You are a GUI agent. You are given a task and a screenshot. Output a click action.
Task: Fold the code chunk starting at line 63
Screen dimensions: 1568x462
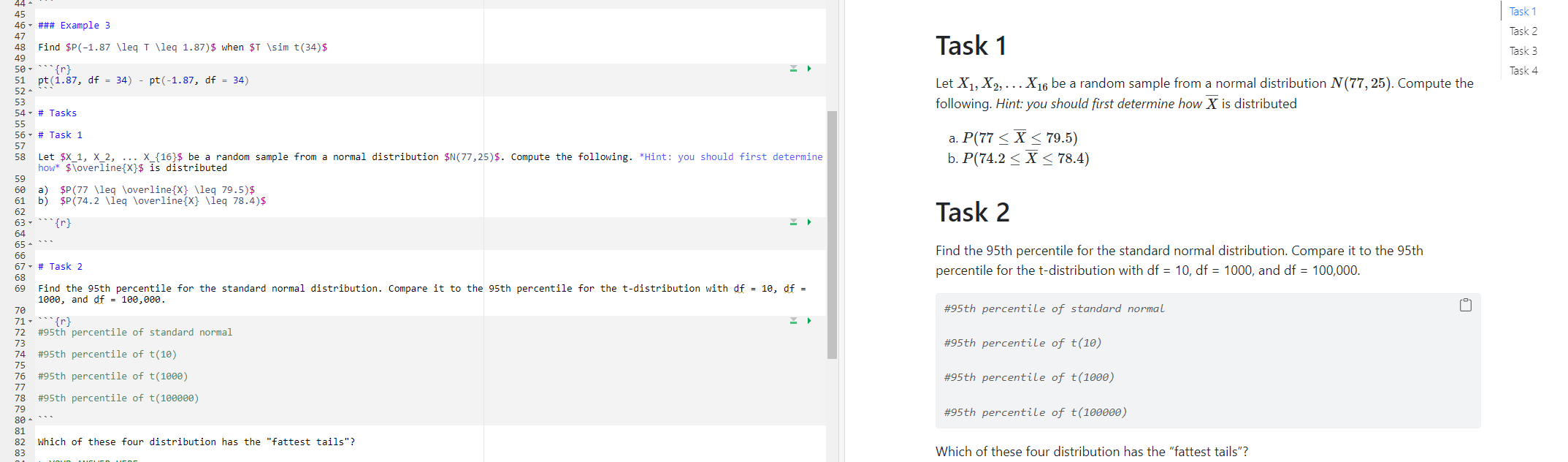tap(30, 223)
